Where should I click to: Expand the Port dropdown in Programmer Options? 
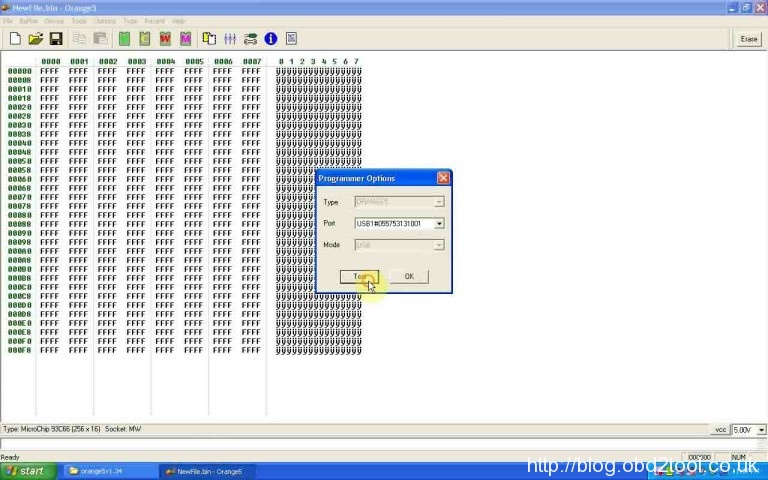[x=439, y=223]
